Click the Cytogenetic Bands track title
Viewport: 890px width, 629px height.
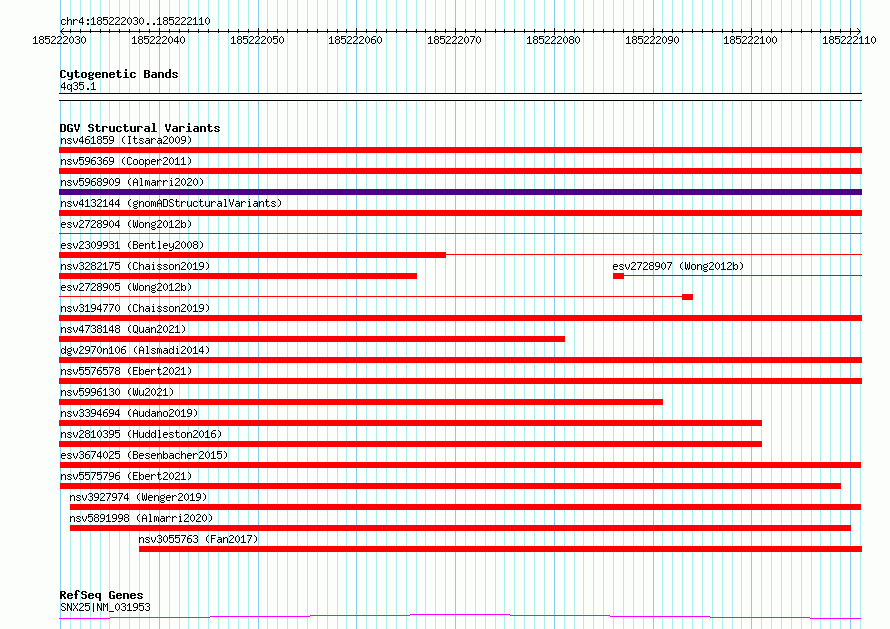(119, 74)
